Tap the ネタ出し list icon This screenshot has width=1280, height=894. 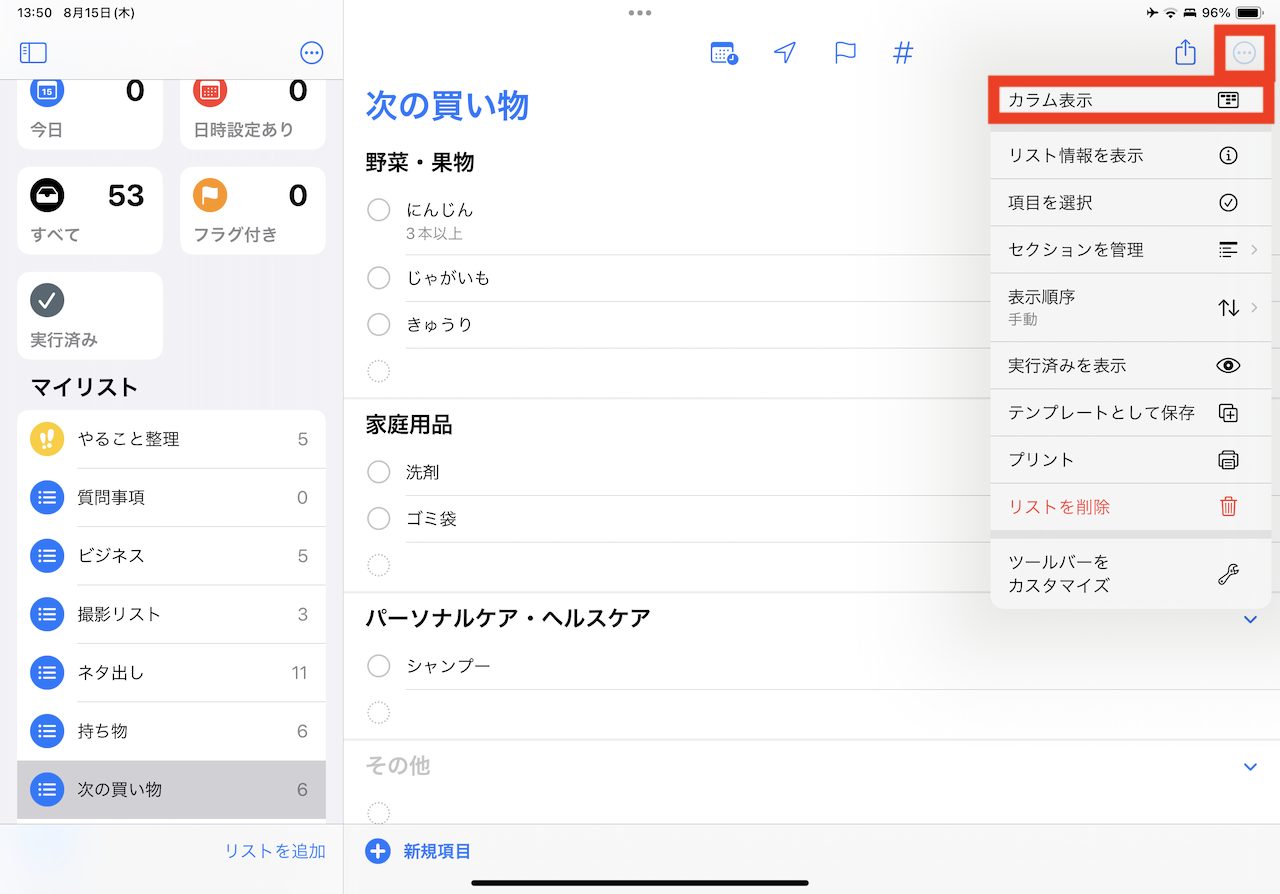(47, 673)
